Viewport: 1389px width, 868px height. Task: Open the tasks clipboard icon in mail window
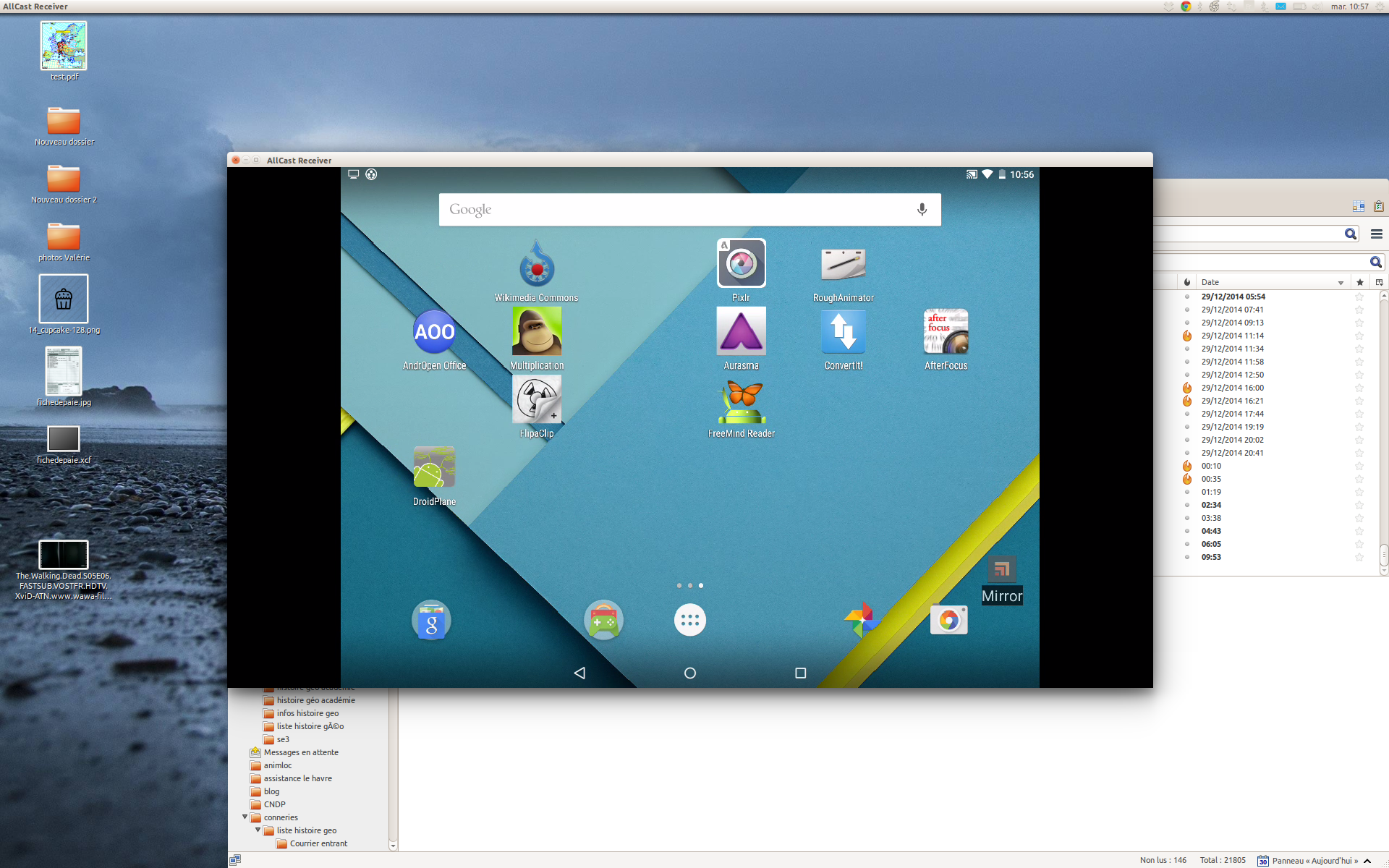pos(1379,206)
